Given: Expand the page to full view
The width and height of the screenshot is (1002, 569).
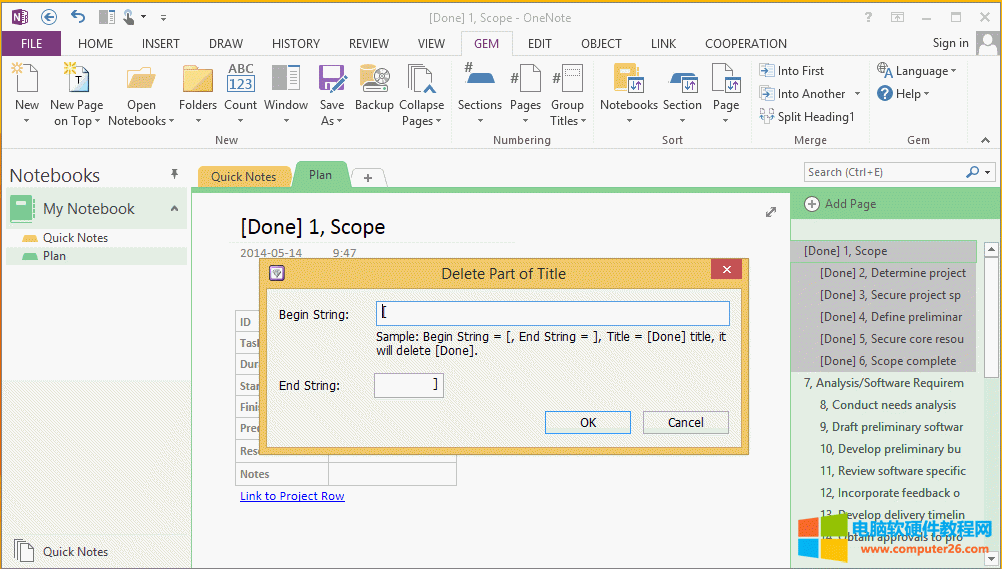Looking at the screenshot, I should [771, 212].
